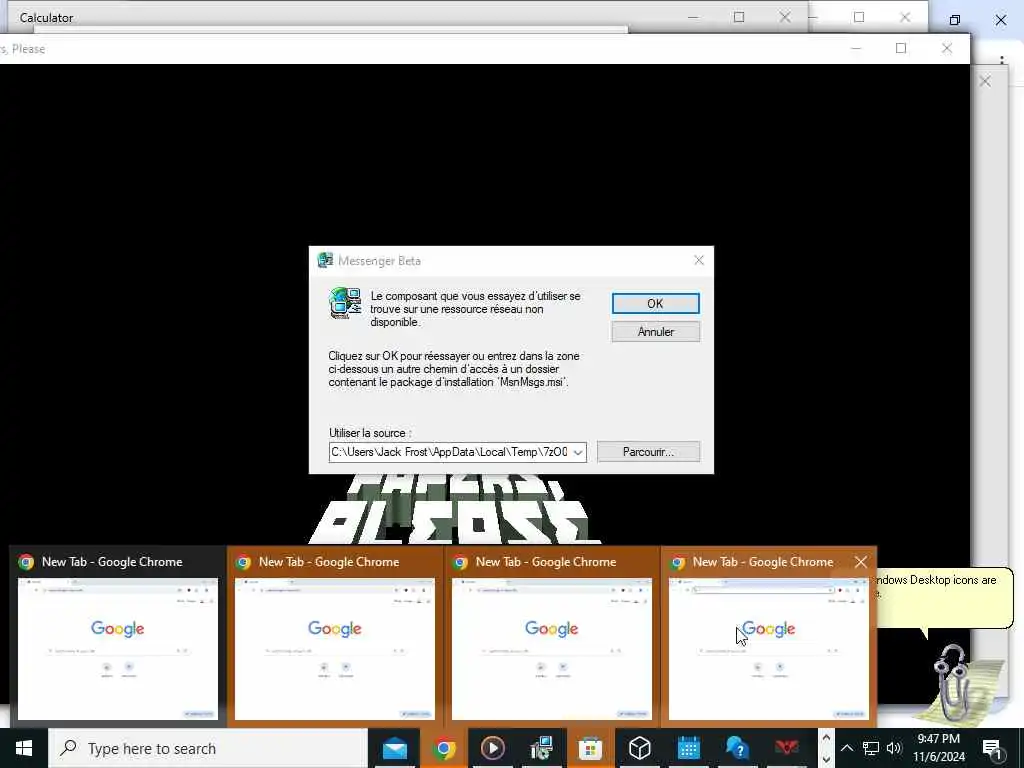Select the third New Tab Chrome thumbnail
Image resolution: width=1024 pixels, height=768 pixels.
click(551, 637)
